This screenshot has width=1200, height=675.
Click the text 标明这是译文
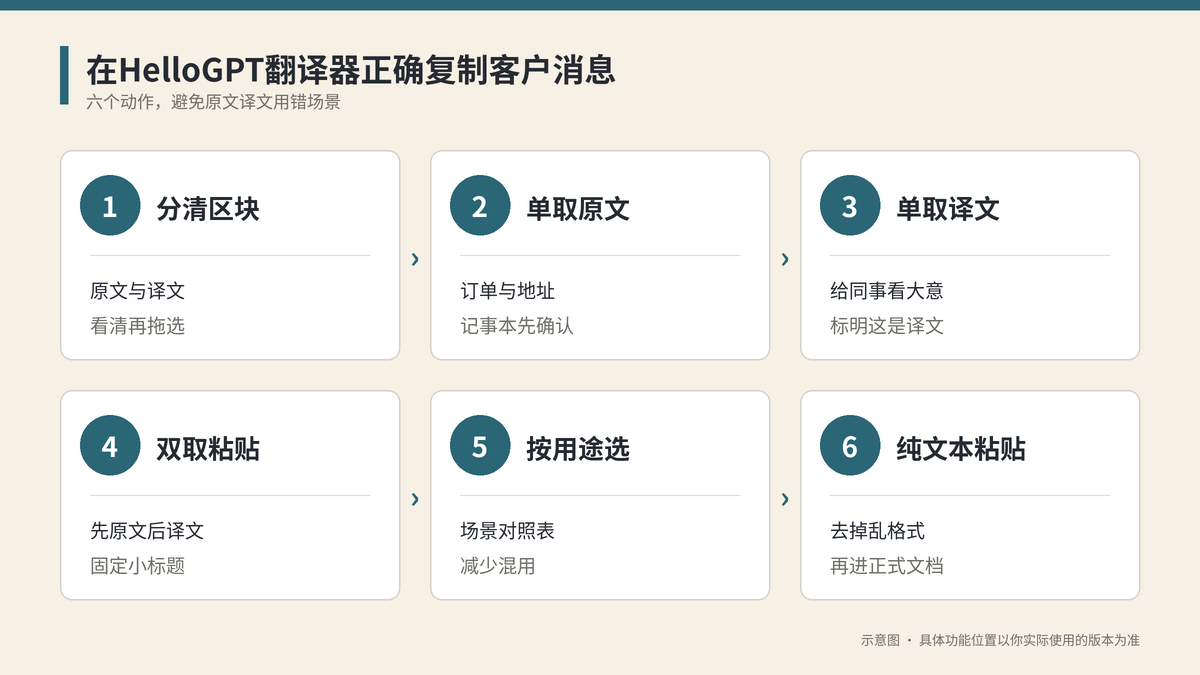tap(887, 326)
